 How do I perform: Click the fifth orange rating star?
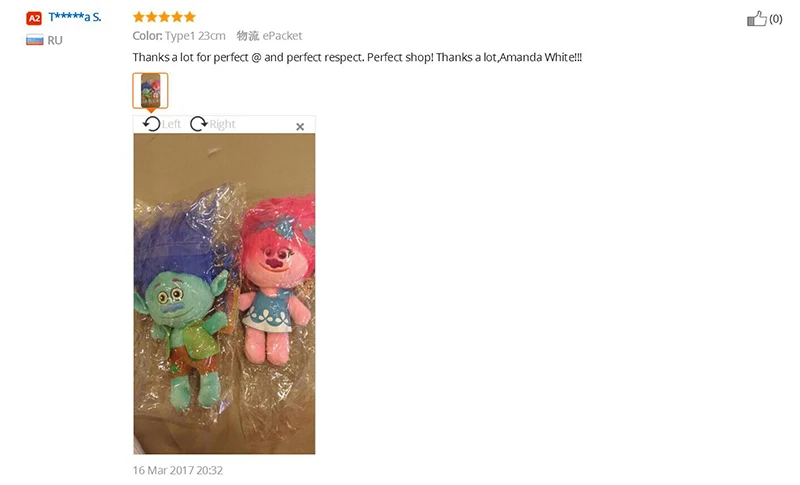190,17
